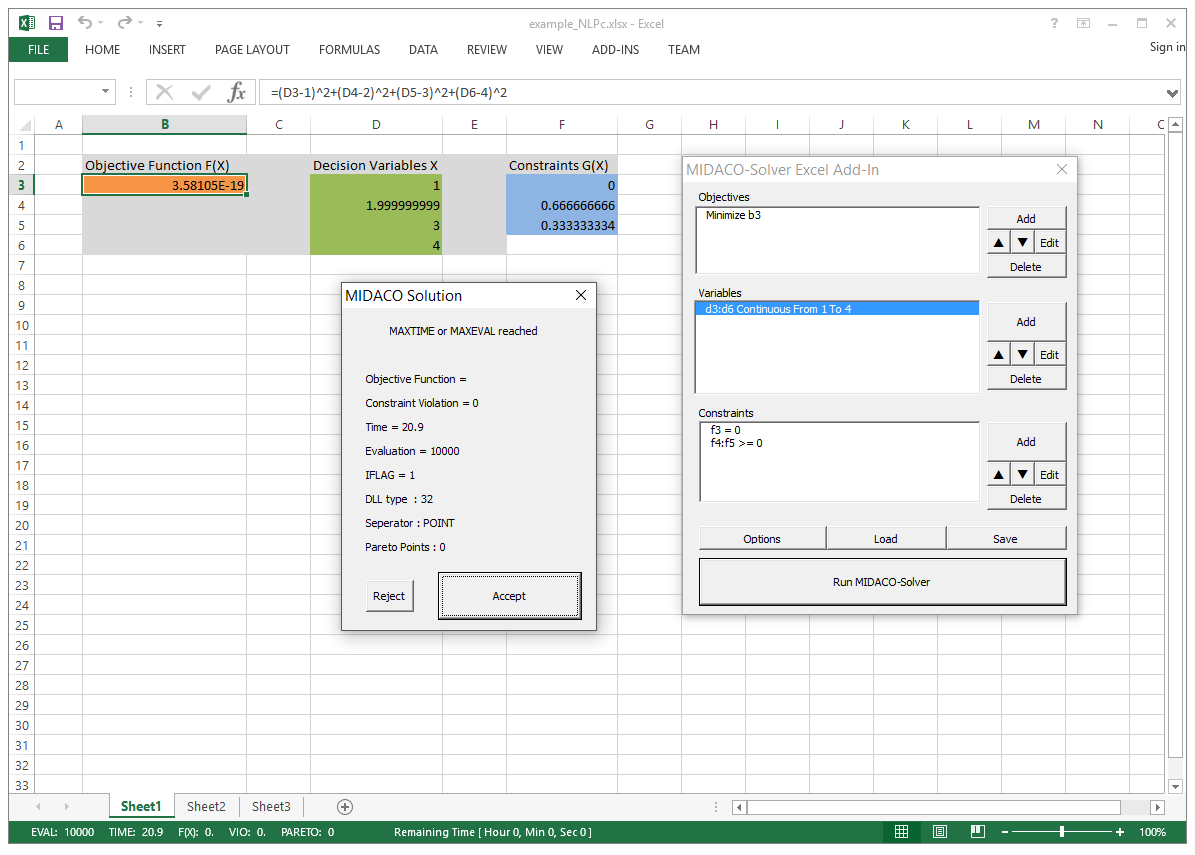Viewport: 1195px width, 855px height.
Task: Click the Redo arrow icon
Action: [125, 23]
